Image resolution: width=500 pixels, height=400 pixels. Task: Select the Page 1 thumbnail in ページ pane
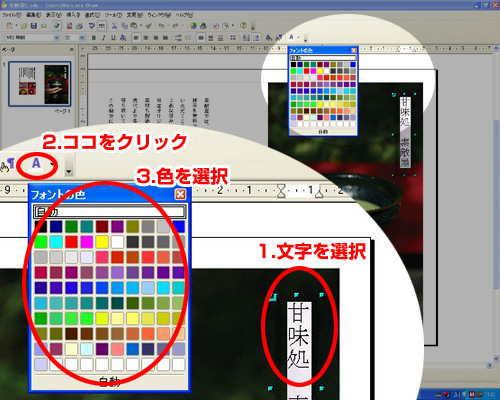coord(40,84)
